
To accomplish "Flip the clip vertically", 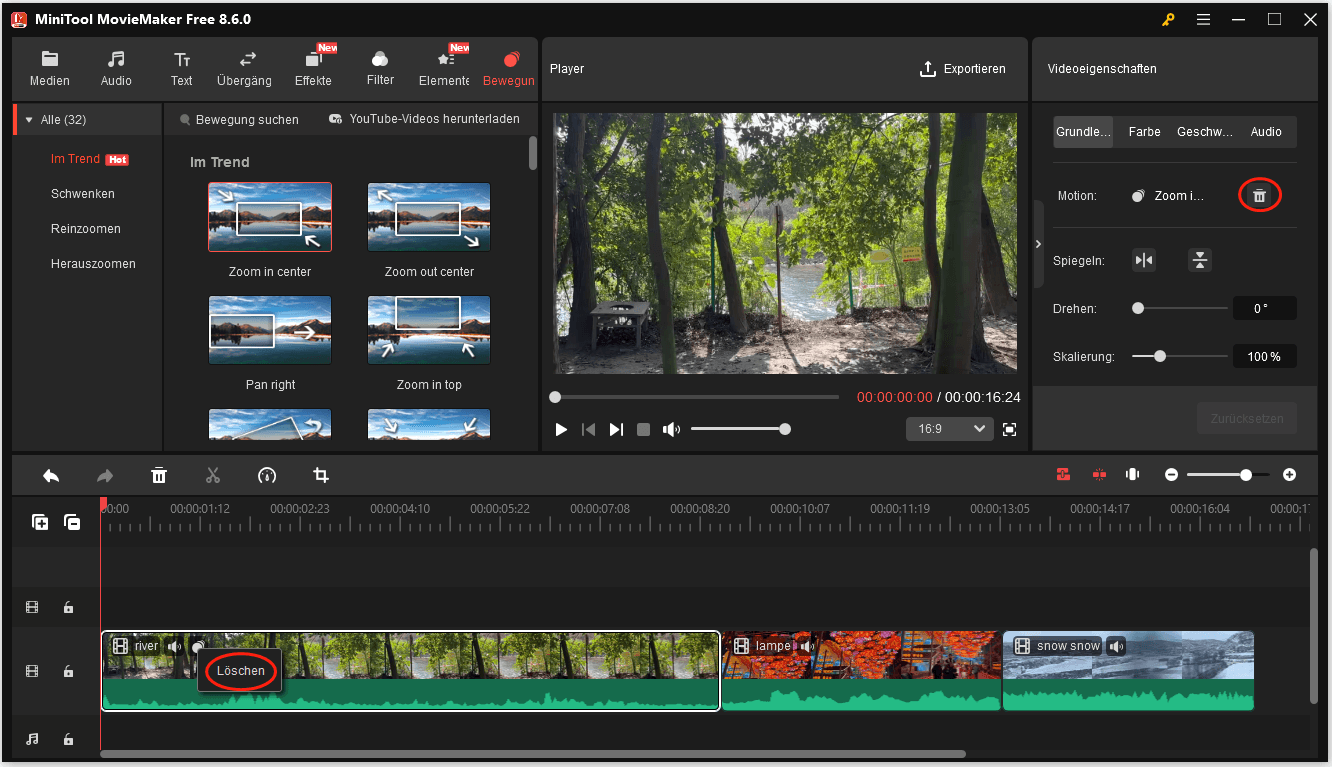I will pyautogui.click(x=1200, y=260).
